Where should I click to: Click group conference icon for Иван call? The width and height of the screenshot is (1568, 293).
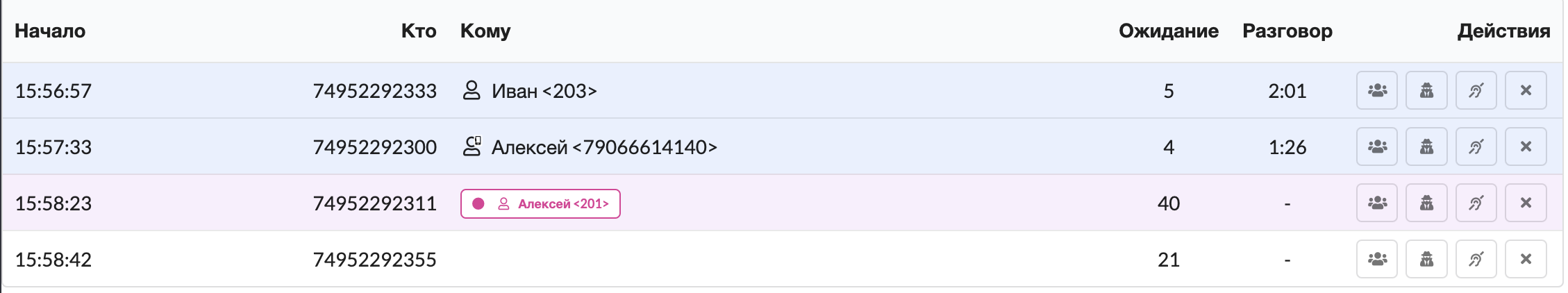pyautogui.click(x=1377, y=91)
